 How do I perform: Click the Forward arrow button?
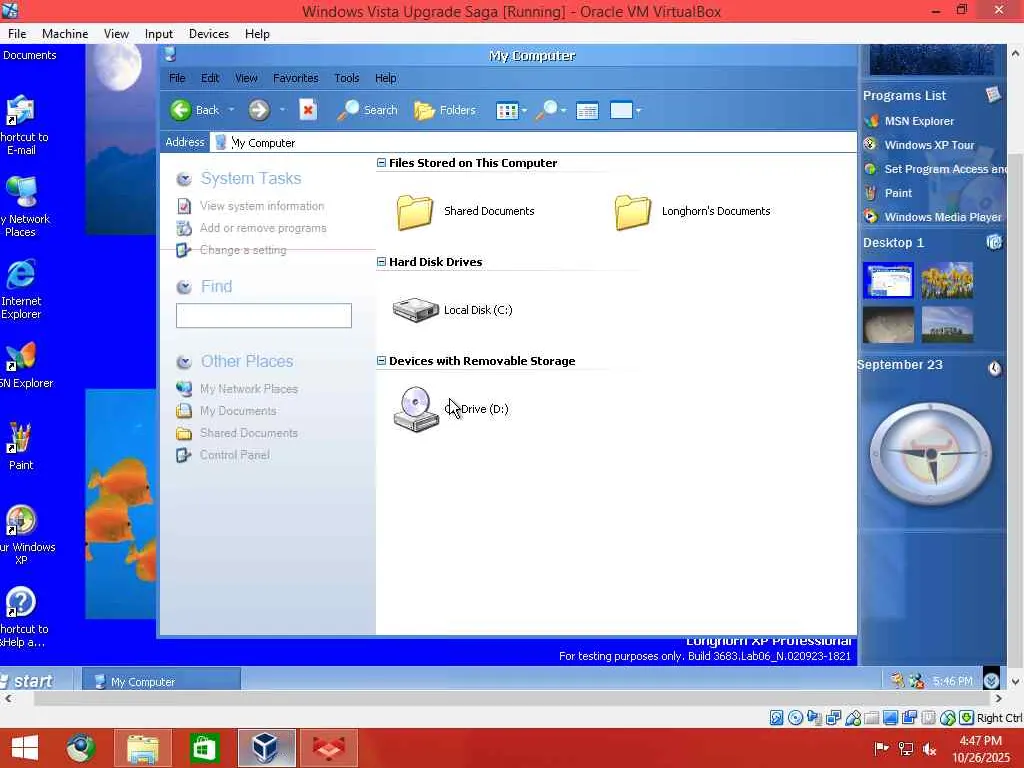(x=259, y=110)
